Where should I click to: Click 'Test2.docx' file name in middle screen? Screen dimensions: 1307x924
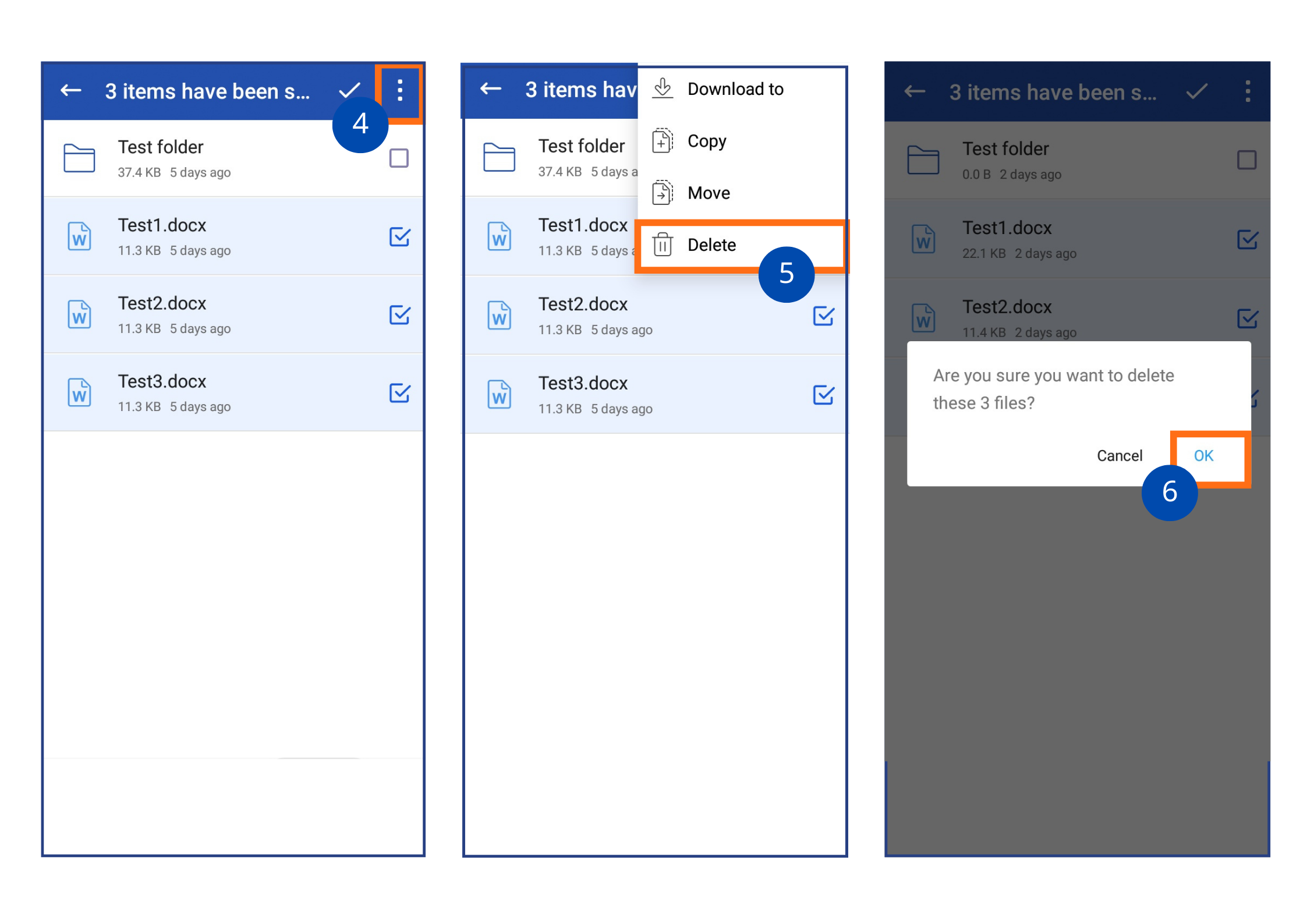(583, 305)
